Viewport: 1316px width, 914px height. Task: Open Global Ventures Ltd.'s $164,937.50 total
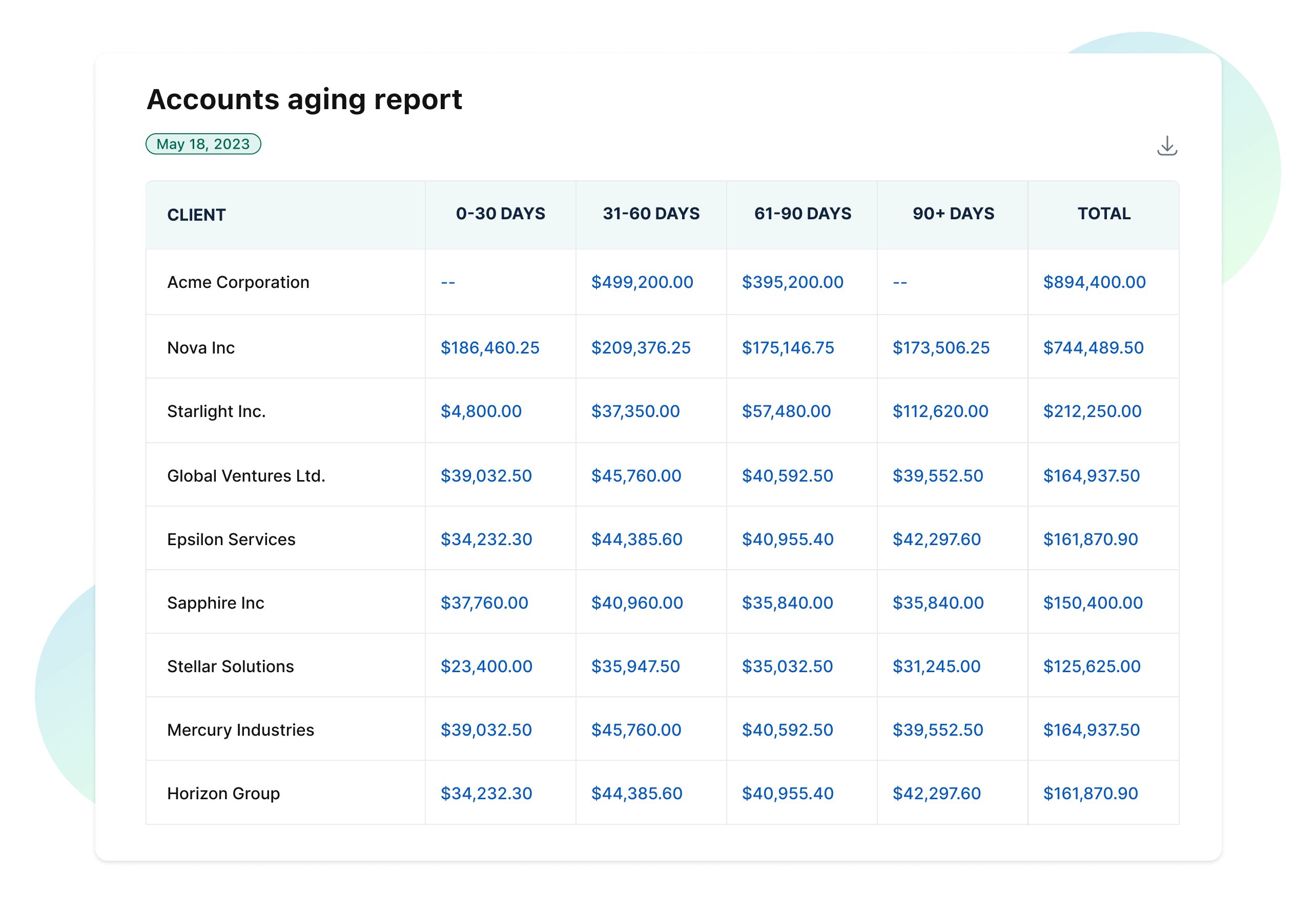(x=1091, y=476)
